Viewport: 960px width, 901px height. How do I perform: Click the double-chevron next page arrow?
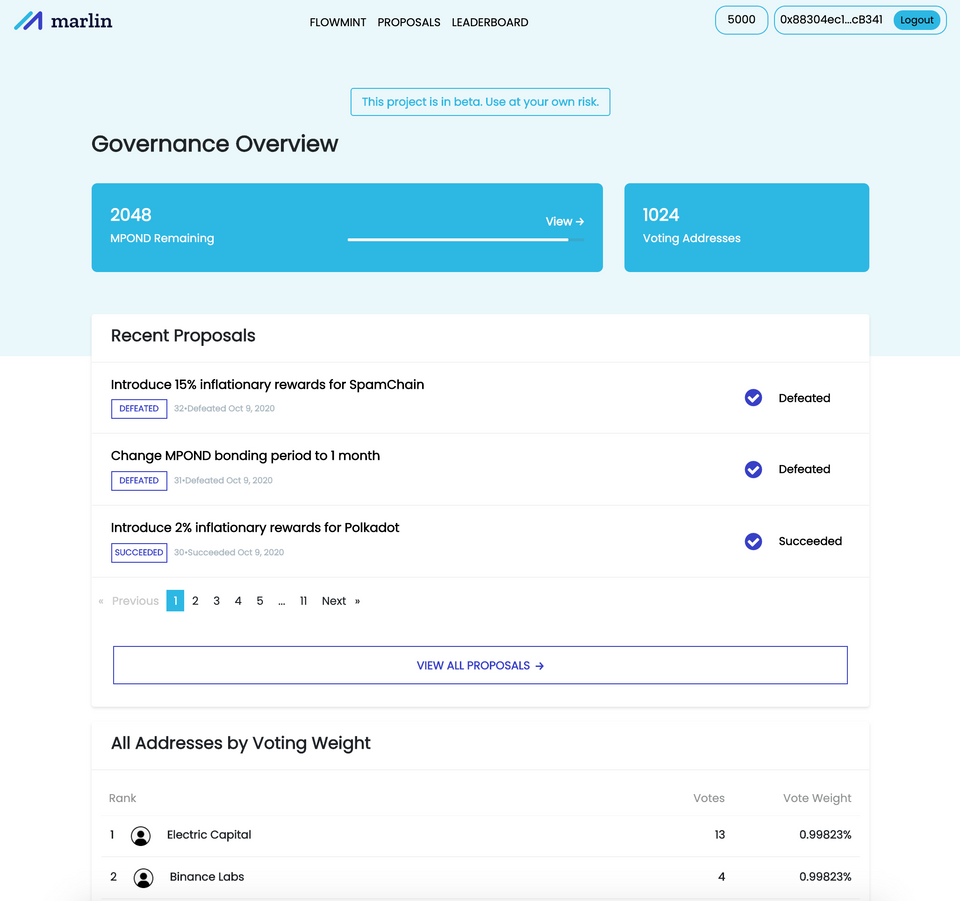click(358, 601)
